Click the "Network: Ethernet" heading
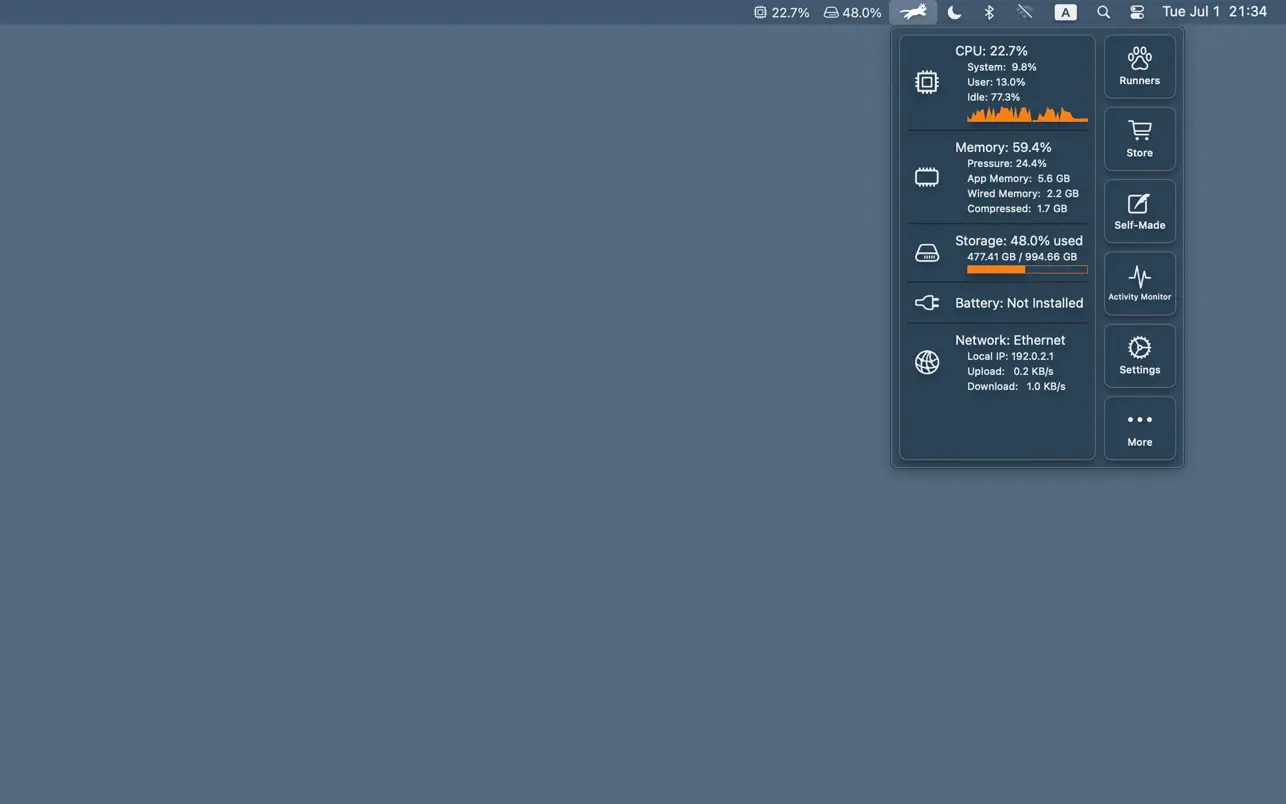The image size is (1286, 804). tap(1010, 340)
